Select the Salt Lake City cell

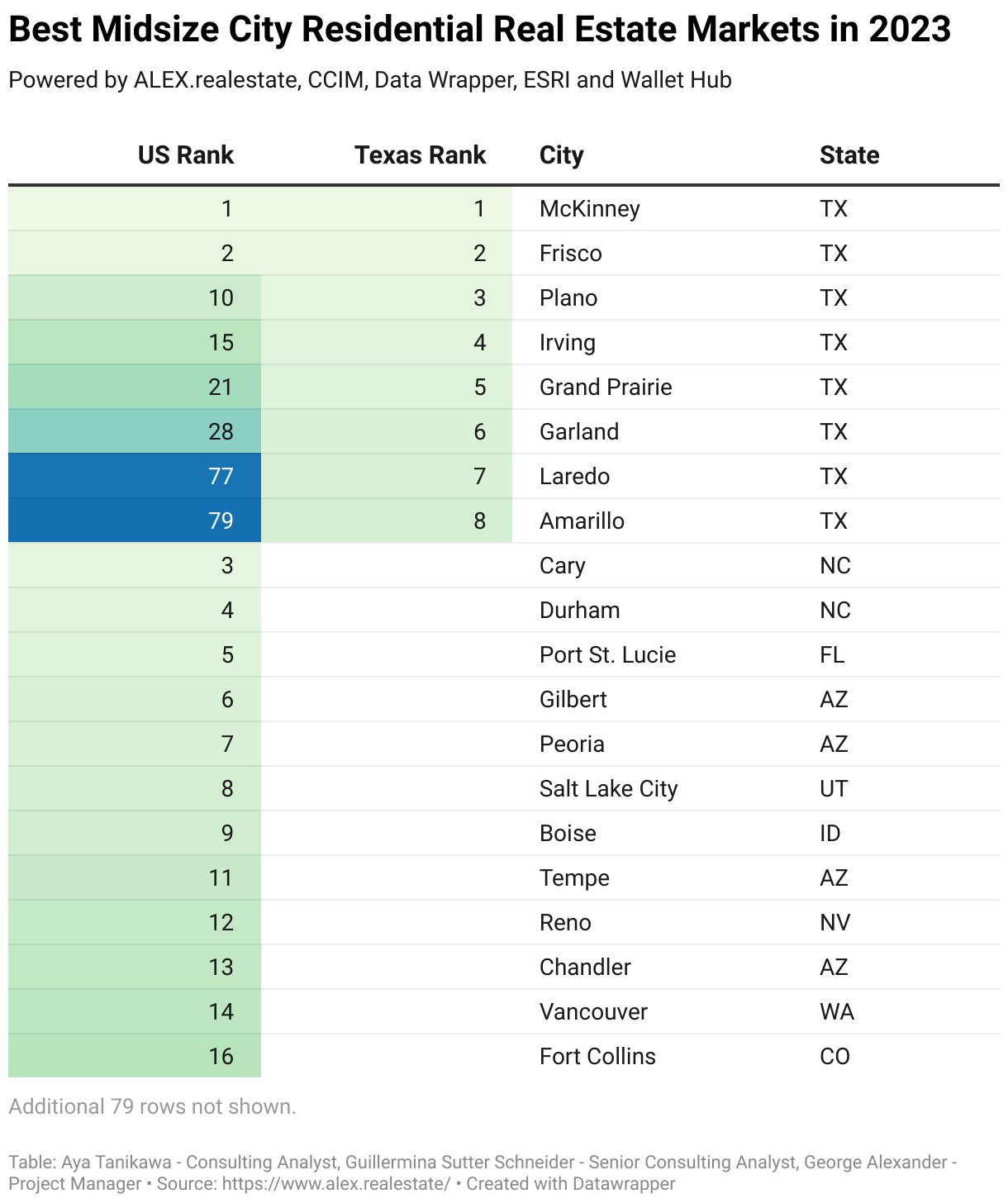pos(608,788)
